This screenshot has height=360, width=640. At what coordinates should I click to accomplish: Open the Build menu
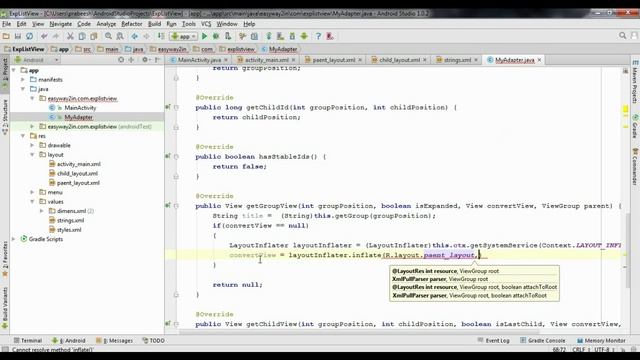tap(154, 24)
